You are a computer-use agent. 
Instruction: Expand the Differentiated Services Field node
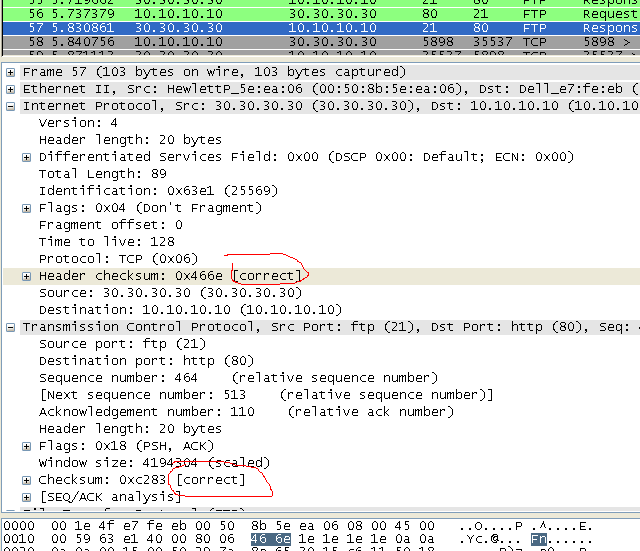[x=27, y=157]
